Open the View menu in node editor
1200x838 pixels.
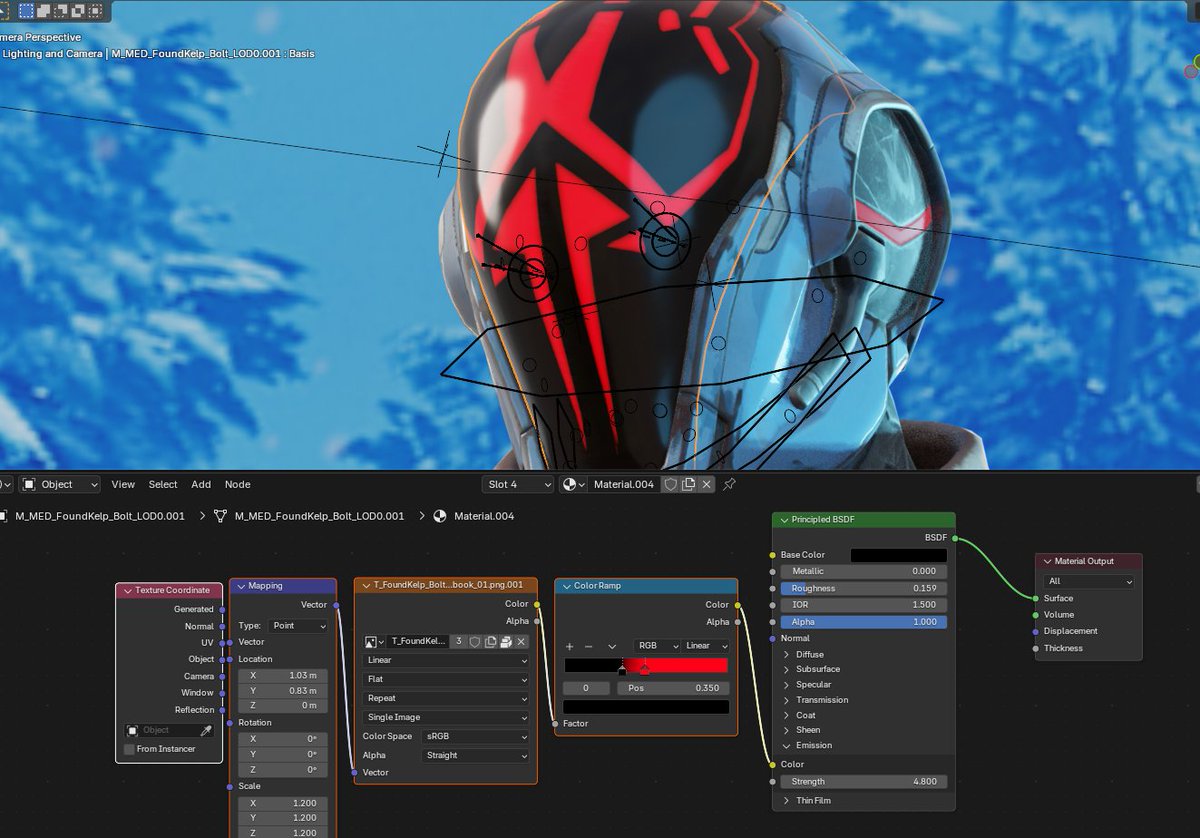[123, 484]
